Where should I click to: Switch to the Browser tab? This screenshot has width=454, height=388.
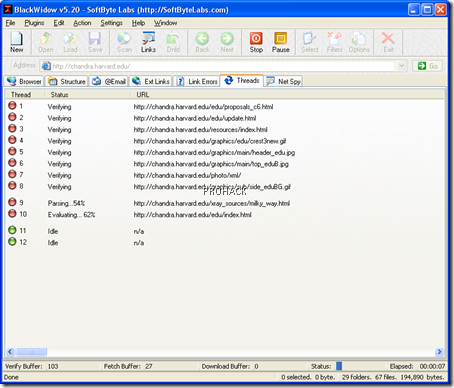point(24,81)
